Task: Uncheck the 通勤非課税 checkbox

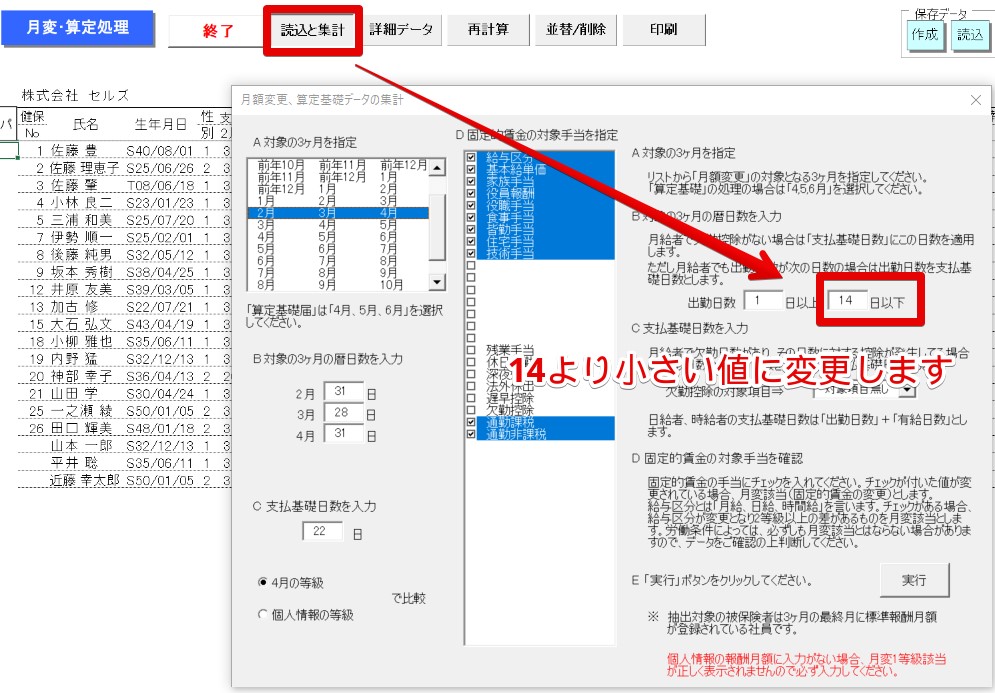Action: click(471, 434)
